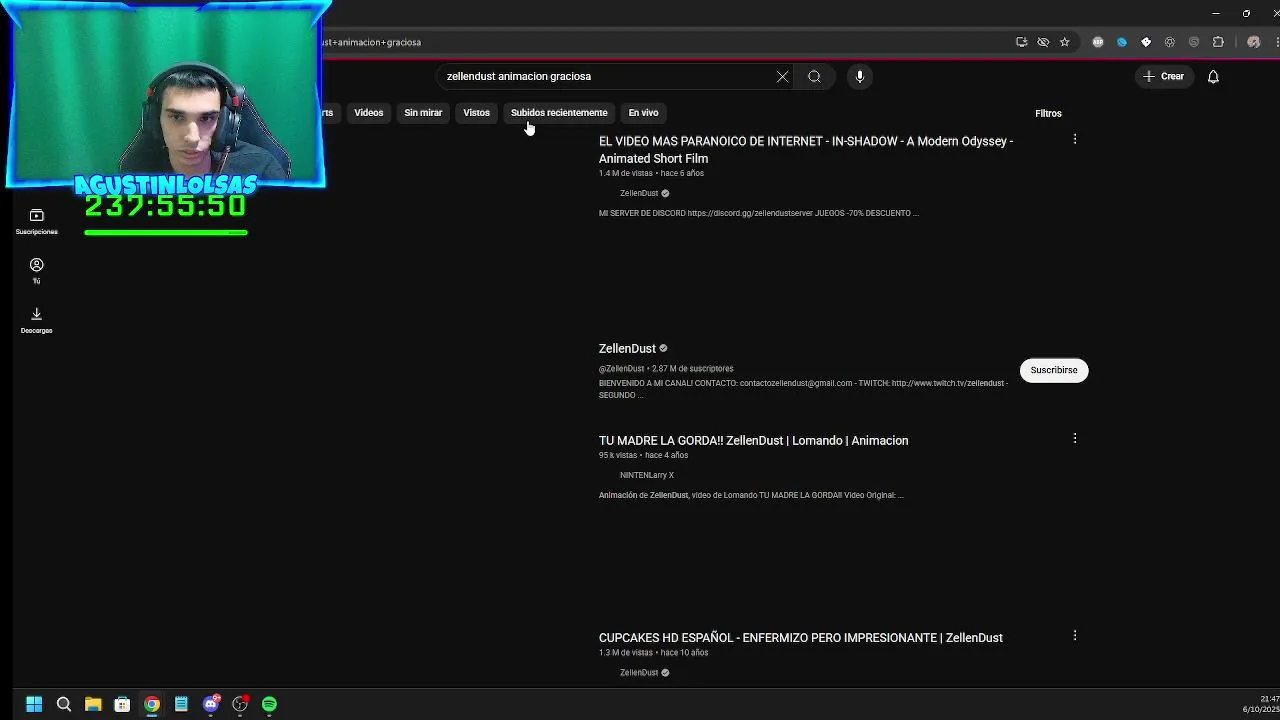Open options for the IN-SHADOW video
The height and width of the screenshot is (720, 1280).
1075,140
